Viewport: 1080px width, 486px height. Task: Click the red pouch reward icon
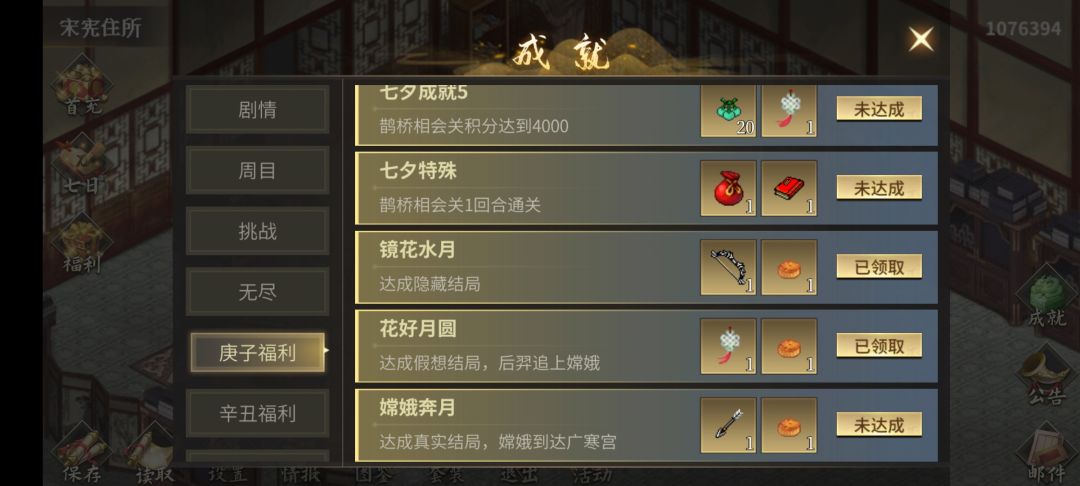(728, 188)
